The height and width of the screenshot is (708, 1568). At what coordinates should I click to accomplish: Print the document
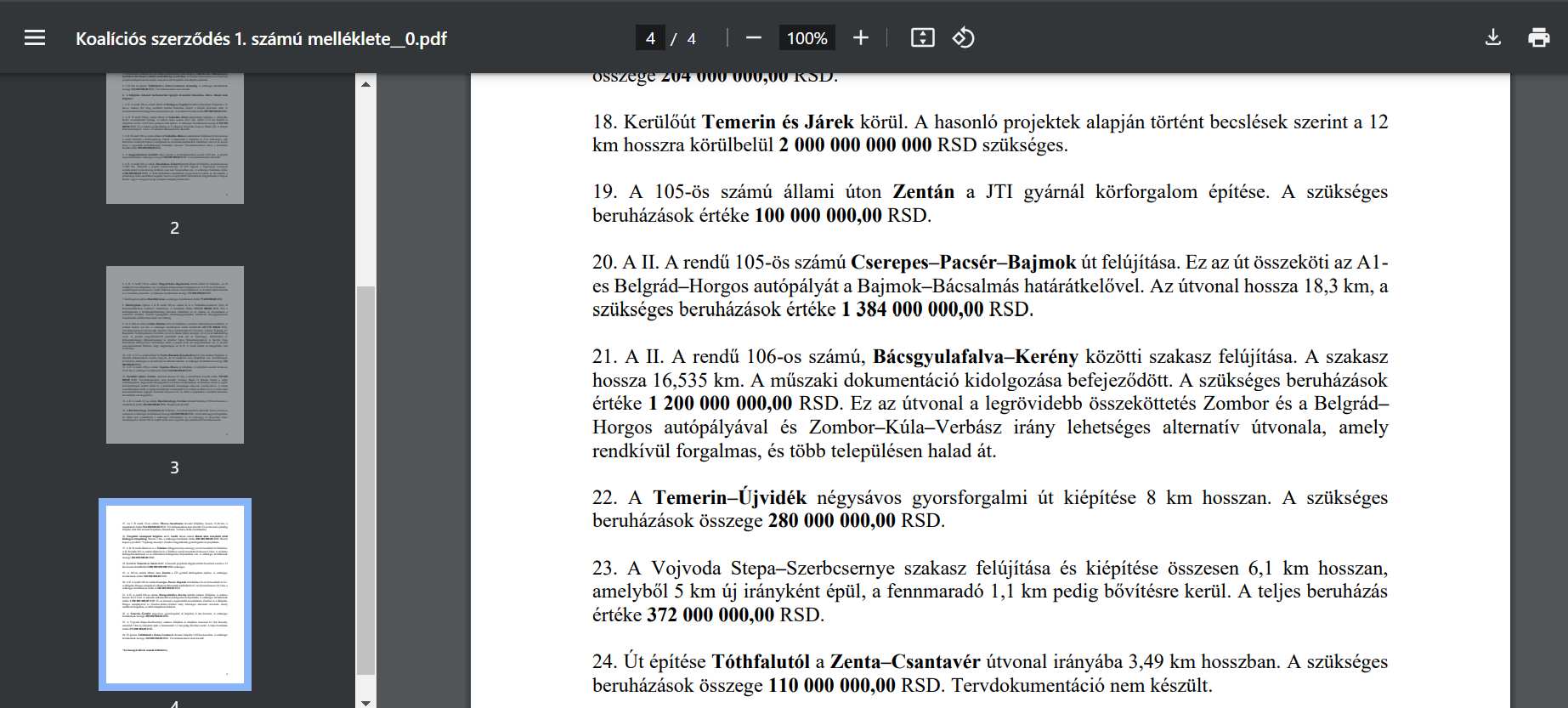[x=1538, y=38]
